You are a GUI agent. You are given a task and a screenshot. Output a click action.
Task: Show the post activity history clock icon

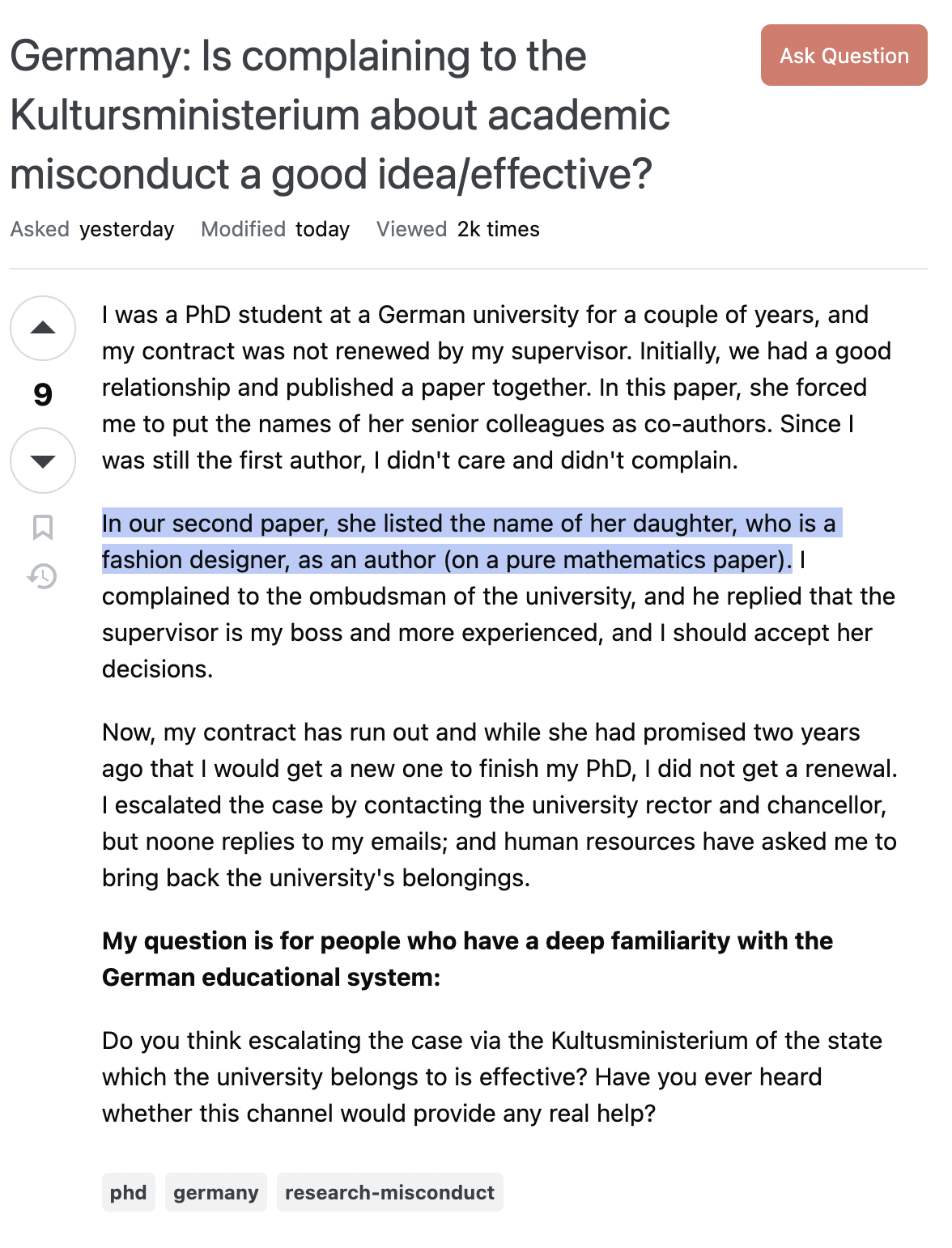[x=42, y=576]
